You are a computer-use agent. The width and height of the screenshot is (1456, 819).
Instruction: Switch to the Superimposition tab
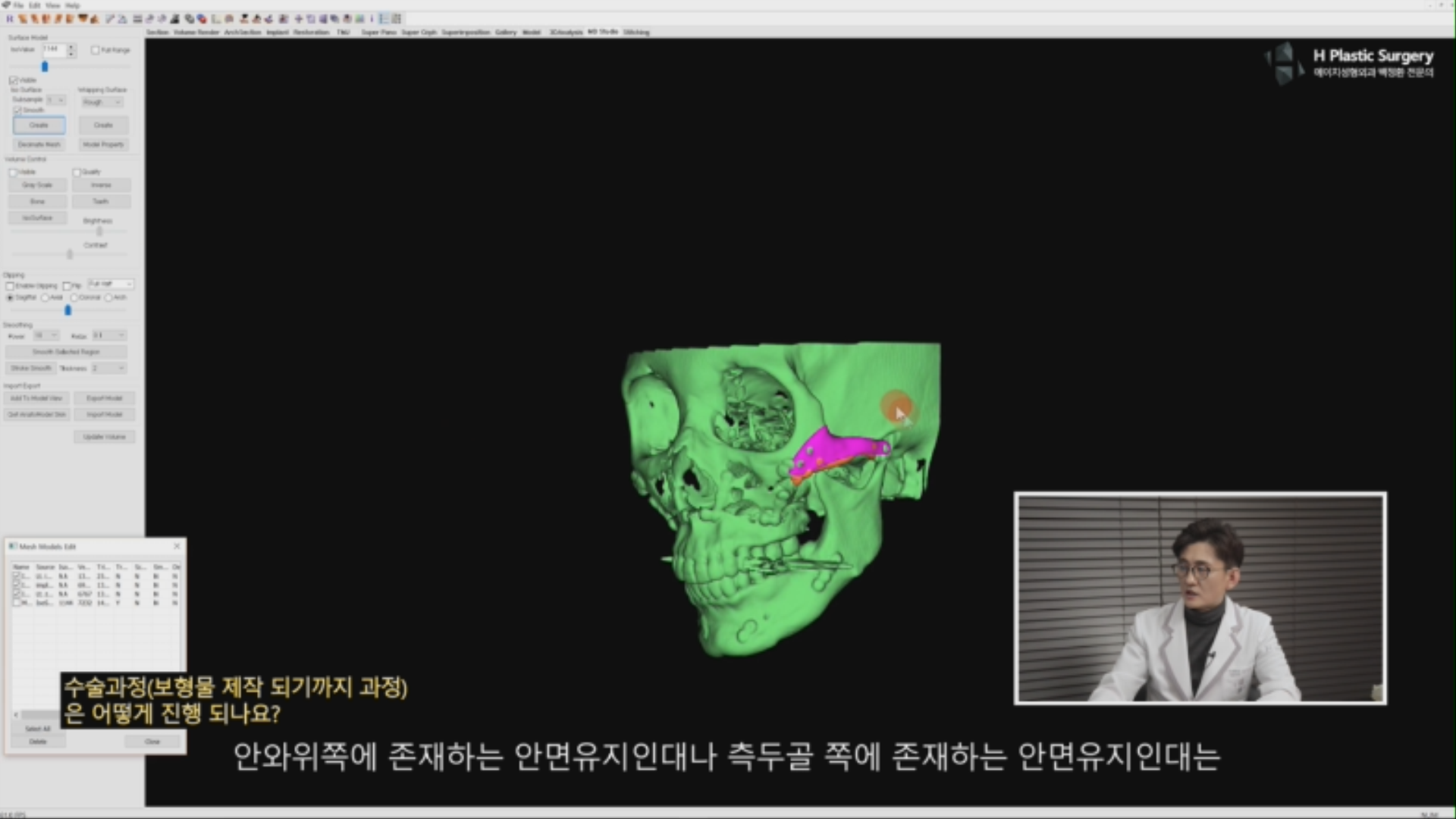pos(466,32)
